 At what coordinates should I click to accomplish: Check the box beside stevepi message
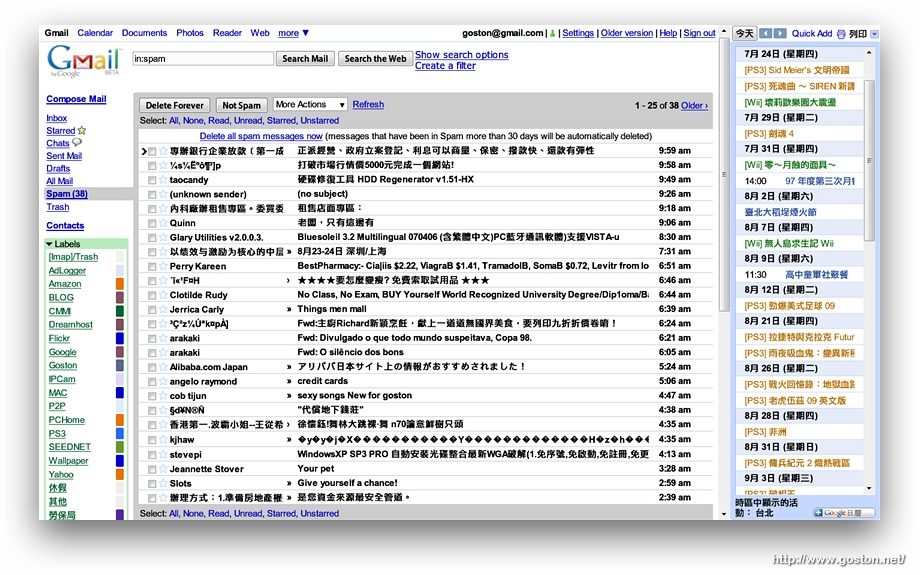pos(152,454)
